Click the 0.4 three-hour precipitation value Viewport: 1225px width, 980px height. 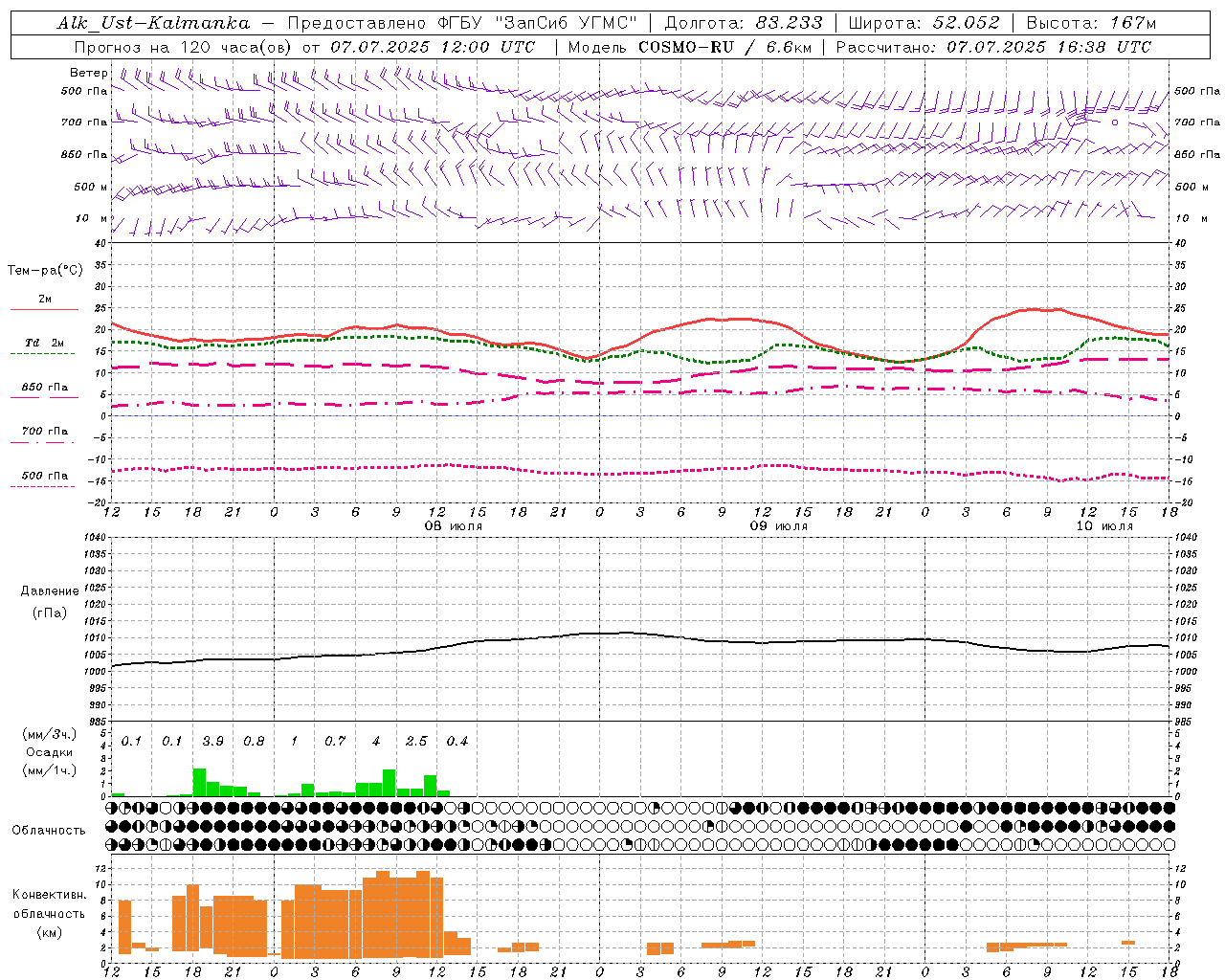(x=457, y=742)
